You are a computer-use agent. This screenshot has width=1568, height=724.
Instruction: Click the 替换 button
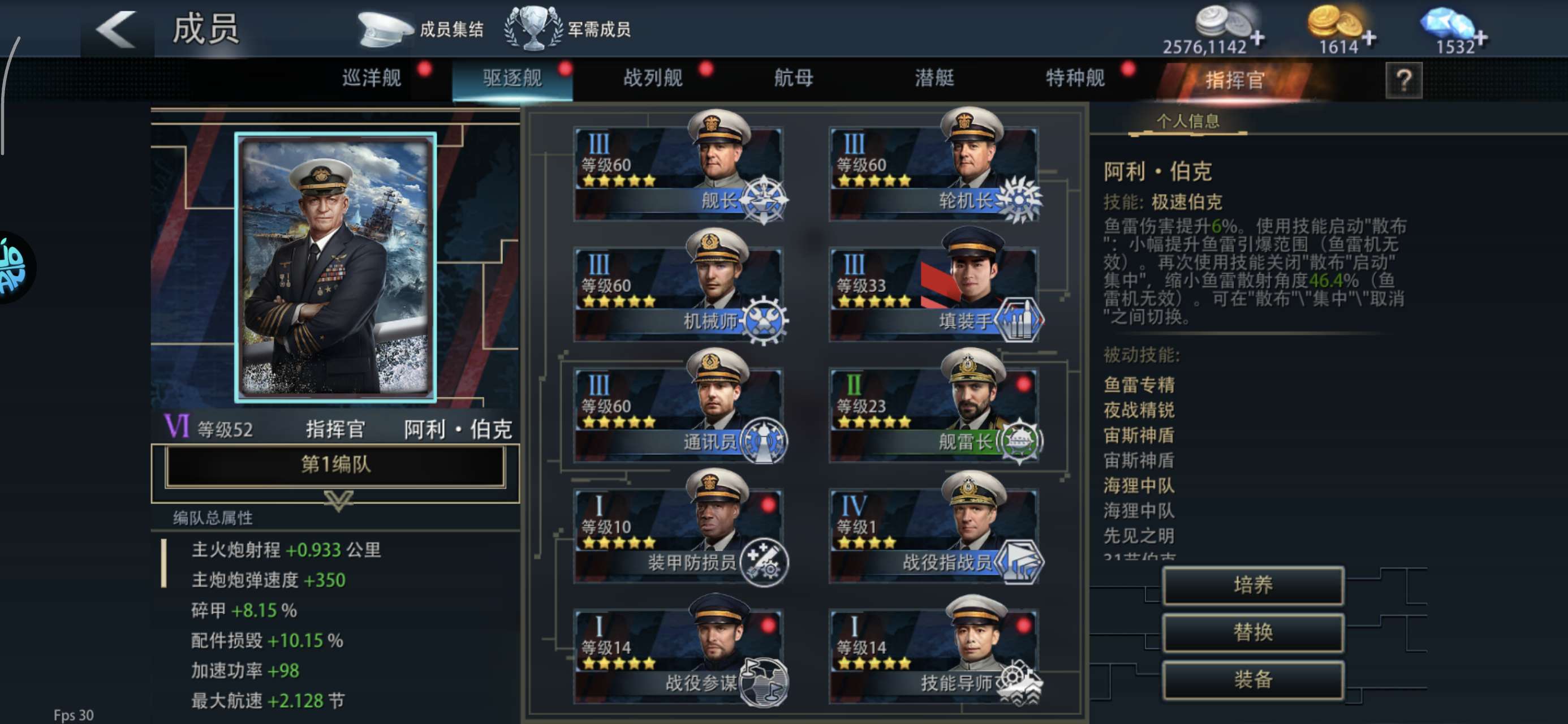1253,632
